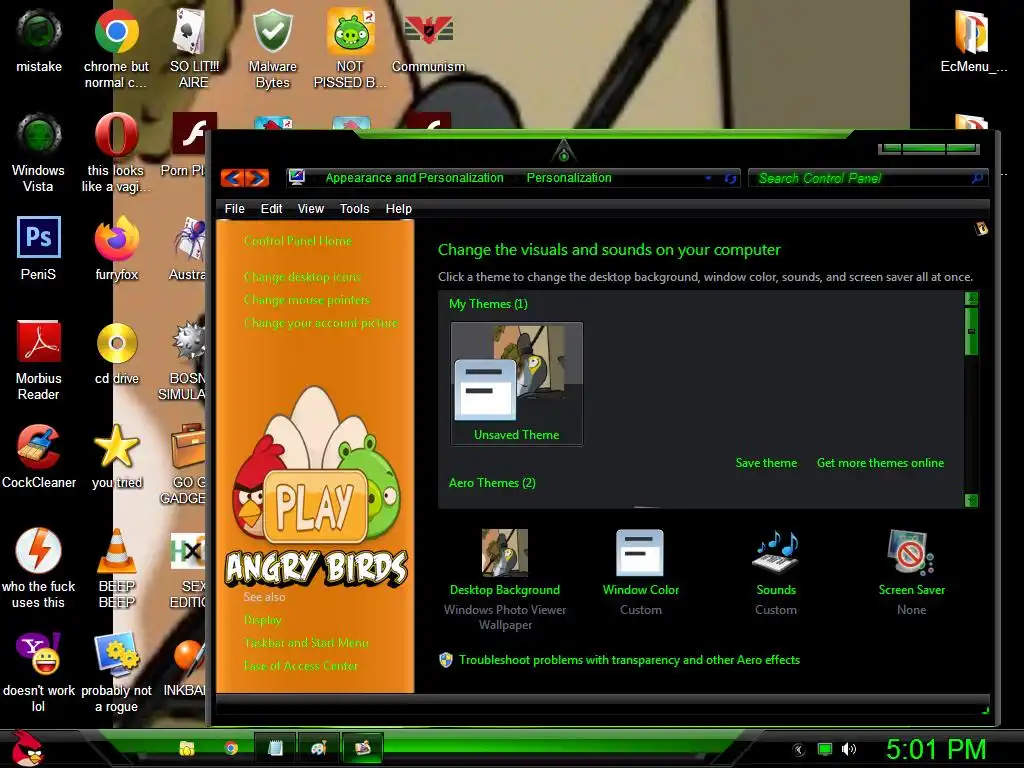Open the Help menu
Image resolution: width=1024 pixels, height=768 pixels.
pos(398,208)
